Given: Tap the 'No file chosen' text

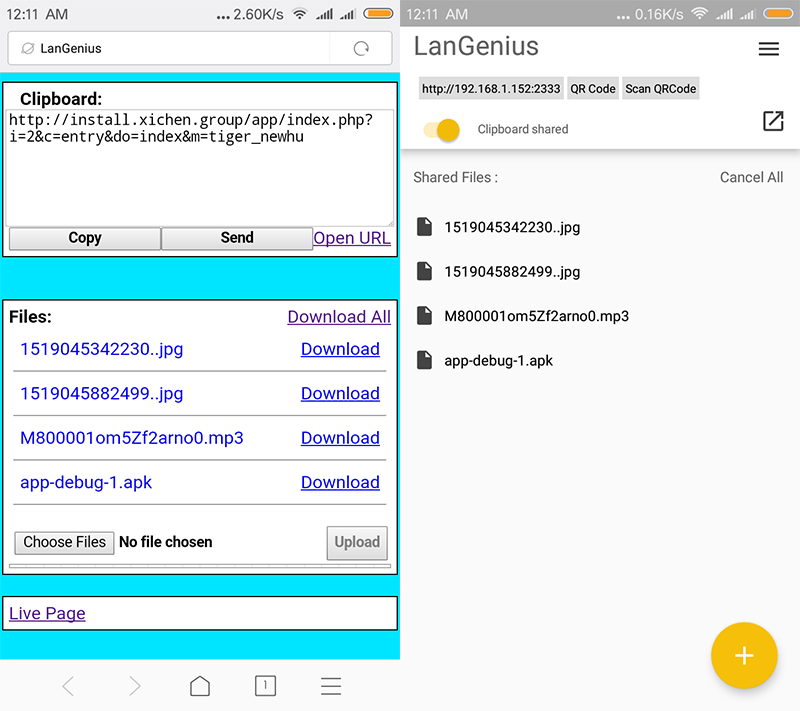Looking at the screenshot, I should 165,542.
